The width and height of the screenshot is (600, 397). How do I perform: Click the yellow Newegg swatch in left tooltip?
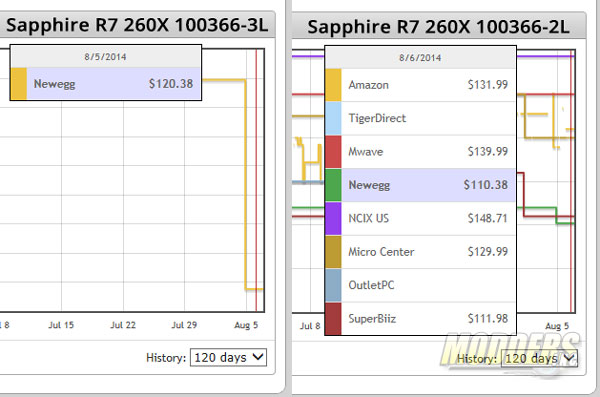(19, 83)
